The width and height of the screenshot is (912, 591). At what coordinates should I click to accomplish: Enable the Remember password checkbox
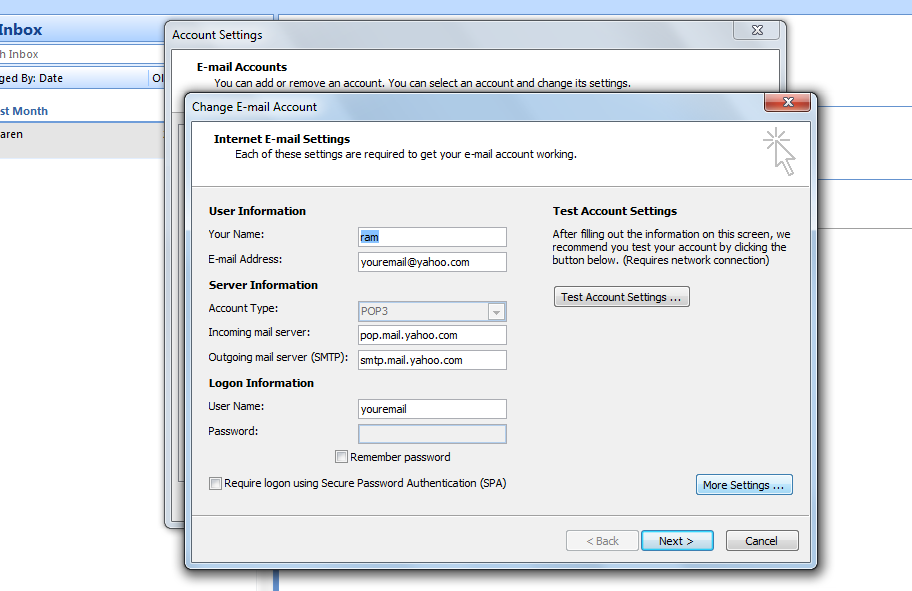click(342, 457)
